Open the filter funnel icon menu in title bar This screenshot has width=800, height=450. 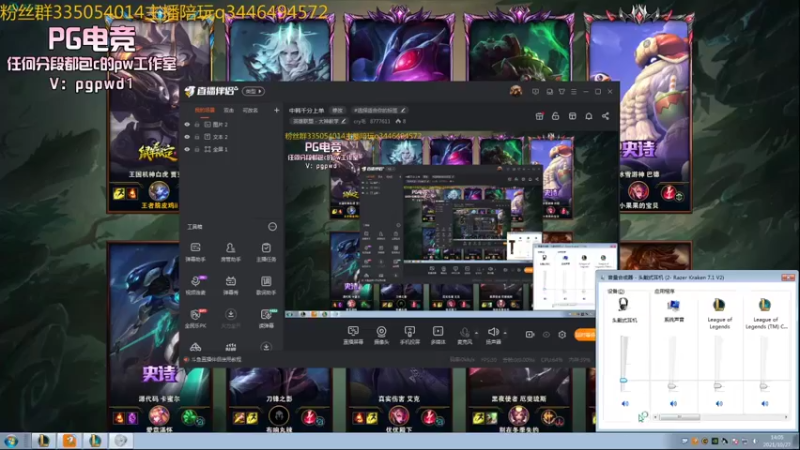(x=562, y=92)
